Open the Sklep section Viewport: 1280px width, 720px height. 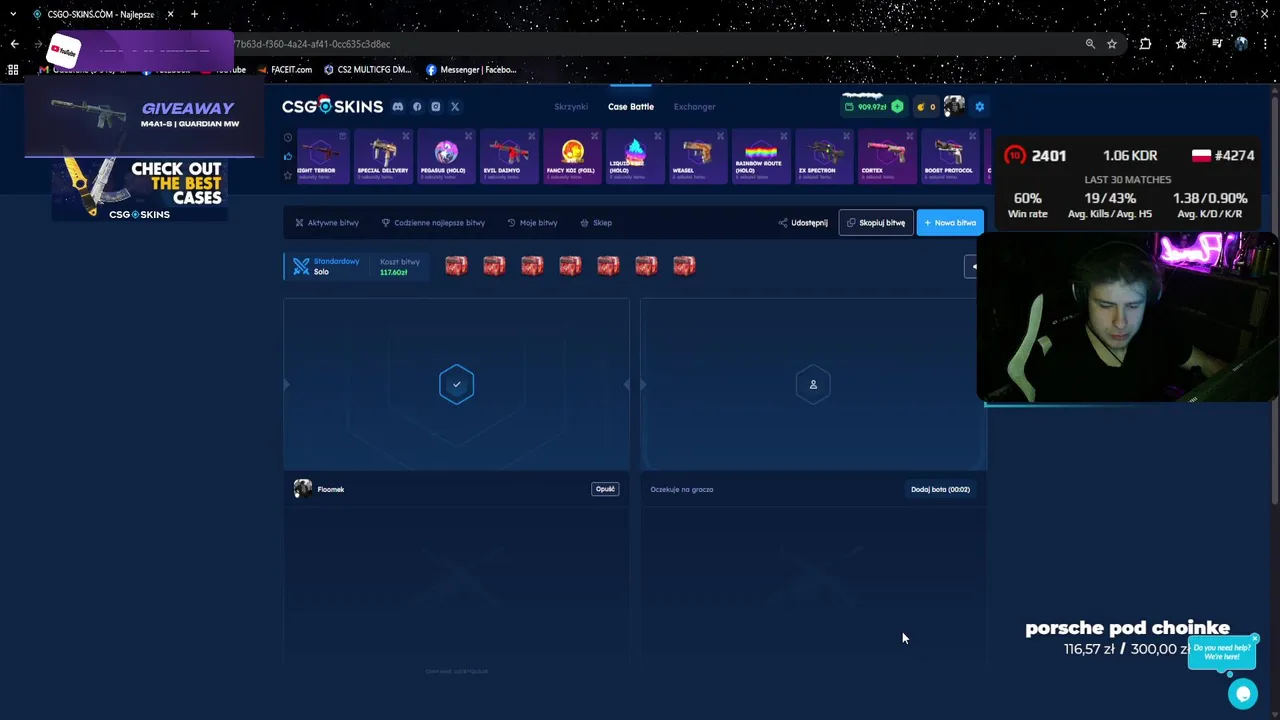click(596, 223)
